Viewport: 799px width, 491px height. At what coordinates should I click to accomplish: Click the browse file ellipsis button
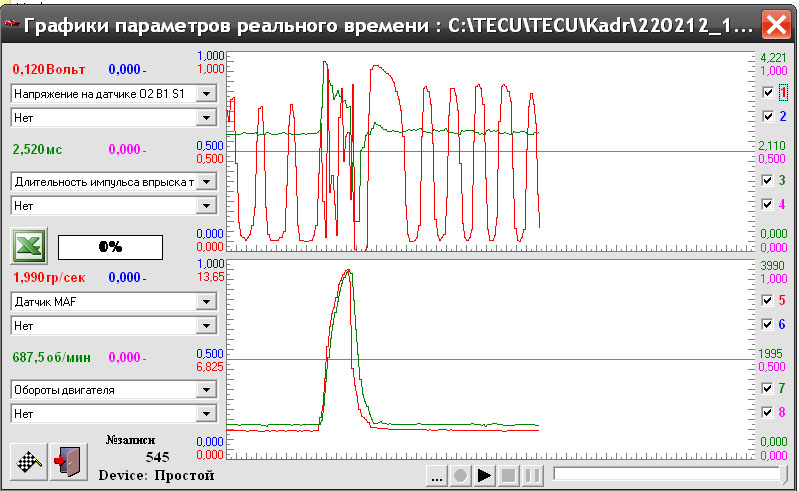click(x=437, y=476)
